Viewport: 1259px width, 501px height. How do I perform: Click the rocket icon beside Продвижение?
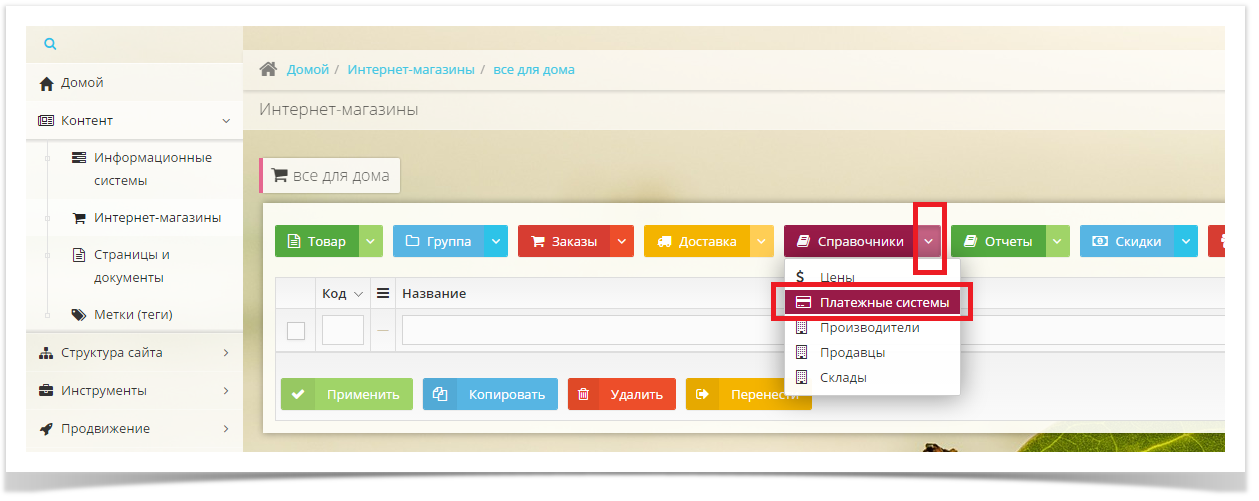(x=46, y=429)
